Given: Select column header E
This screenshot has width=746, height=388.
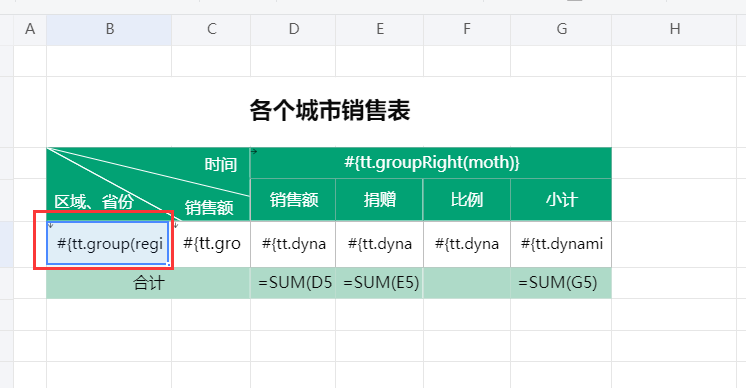Looking at the screenshot, I should click(x=380, y=29).
